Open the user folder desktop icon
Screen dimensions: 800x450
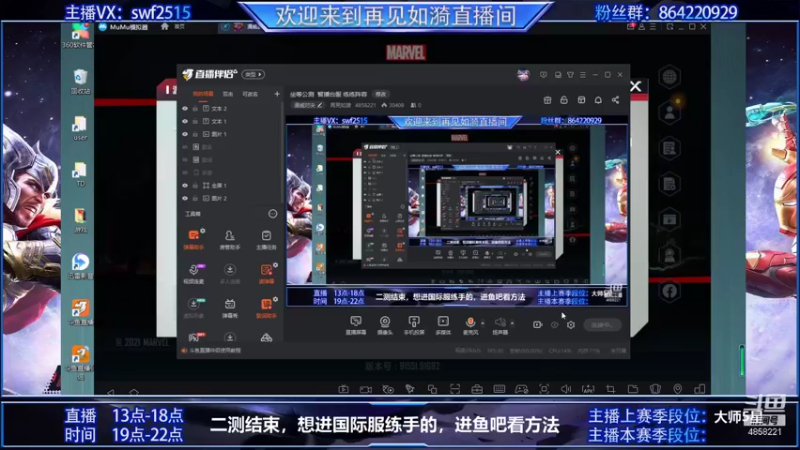point(80,128)
